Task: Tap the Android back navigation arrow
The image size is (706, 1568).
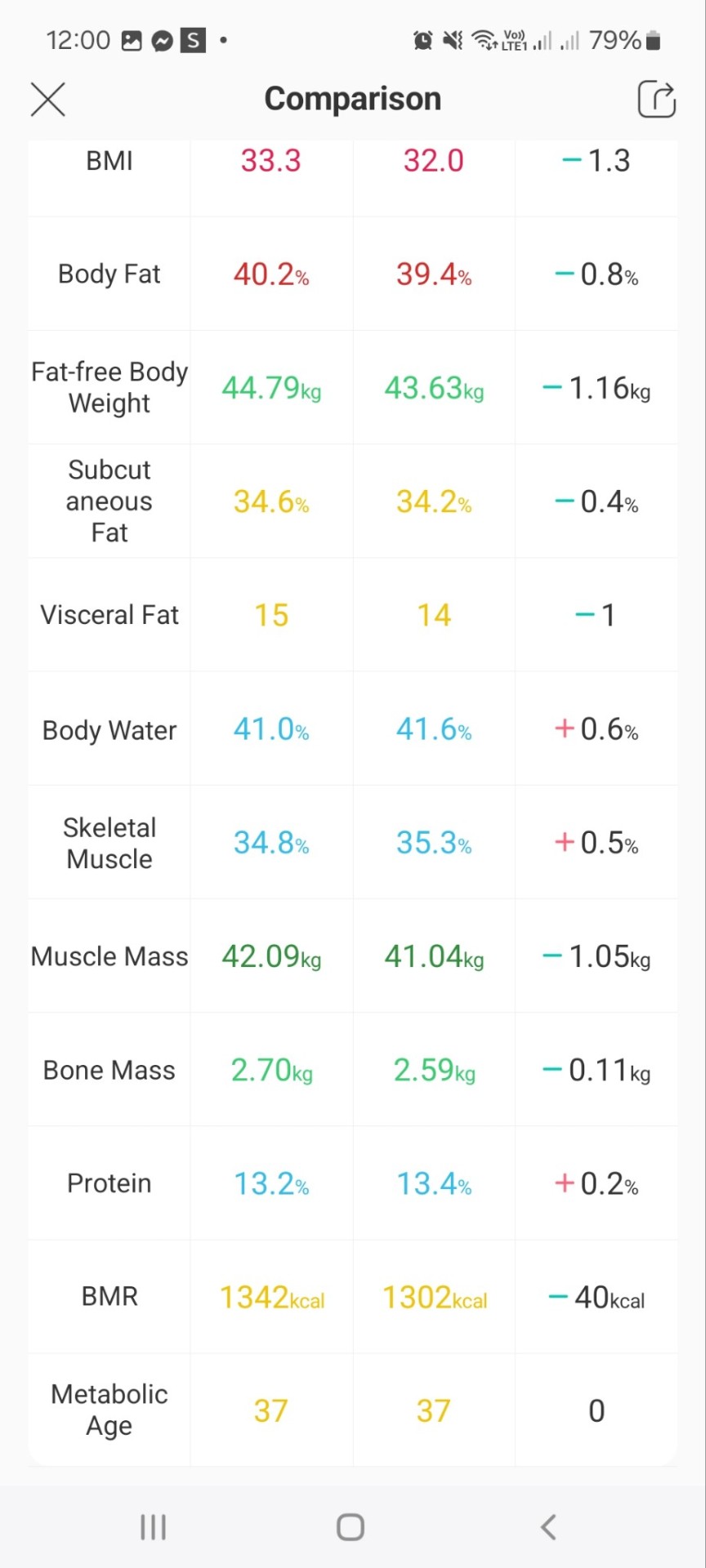Action: [548, 1526]
